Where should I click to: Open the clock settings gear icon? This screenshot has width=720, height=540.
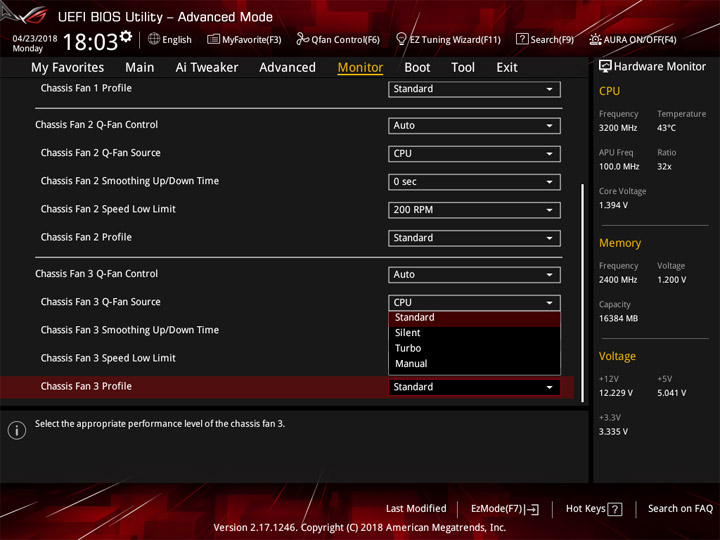(x=126, y=37)
